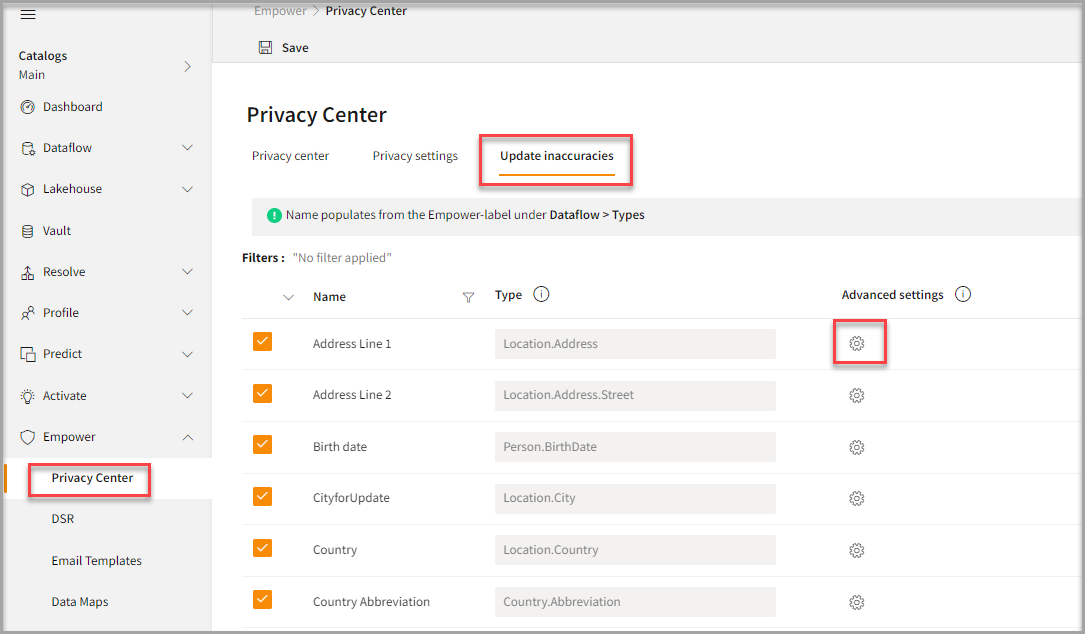
Task: Open DSR in the sidebar
Action: tap(63, 519)
